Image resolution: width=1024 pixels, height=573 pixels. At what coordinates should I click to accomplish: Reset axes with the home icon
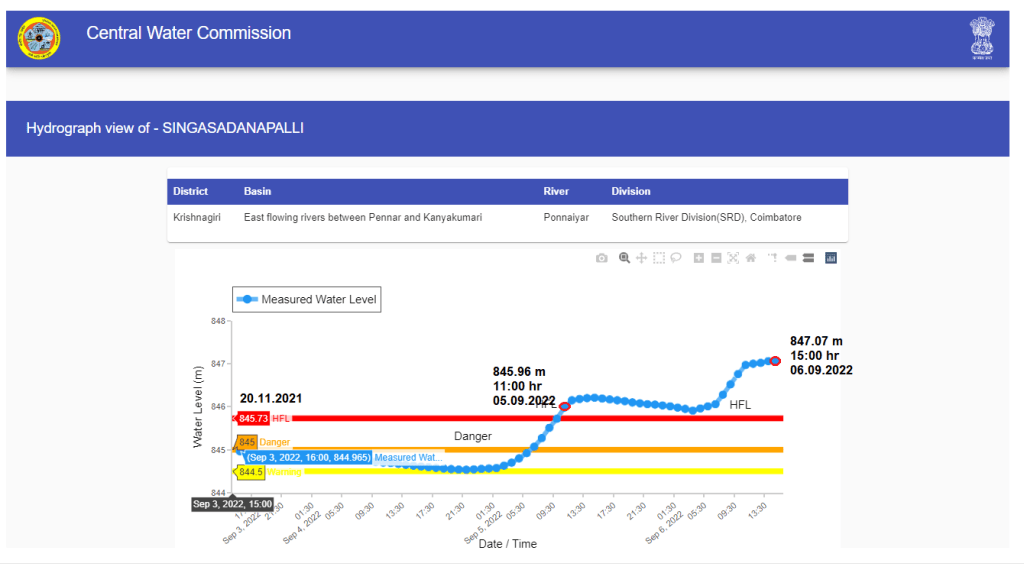[x=750, y=258]
